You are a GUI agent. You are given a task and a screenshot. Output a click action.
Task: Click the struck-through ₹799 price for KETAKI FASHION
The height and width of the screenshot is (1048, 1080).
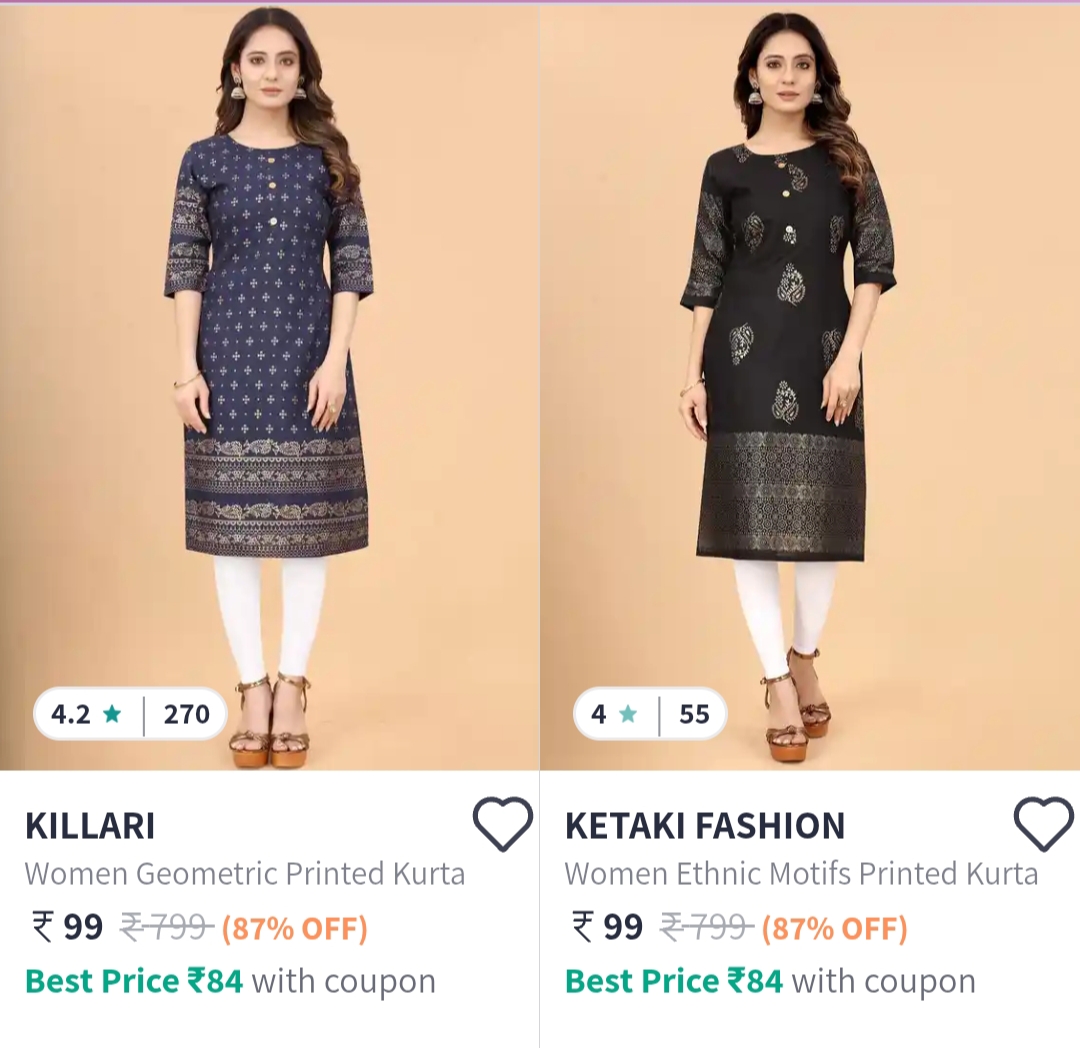point(706,929)
